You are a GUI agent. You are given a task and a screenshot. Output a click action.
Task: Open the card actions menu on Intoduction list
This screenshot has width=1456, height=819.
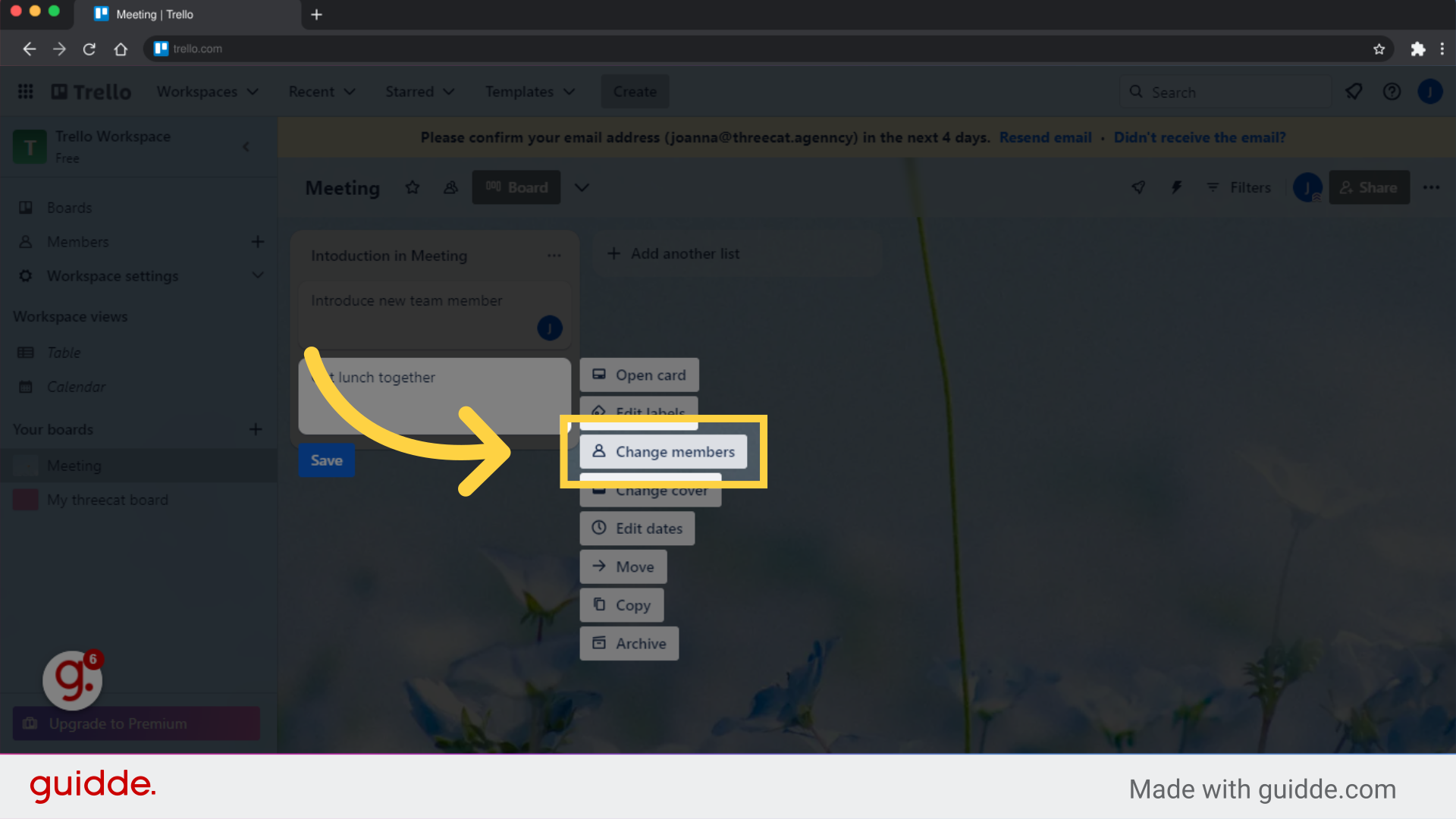point(554,256)
